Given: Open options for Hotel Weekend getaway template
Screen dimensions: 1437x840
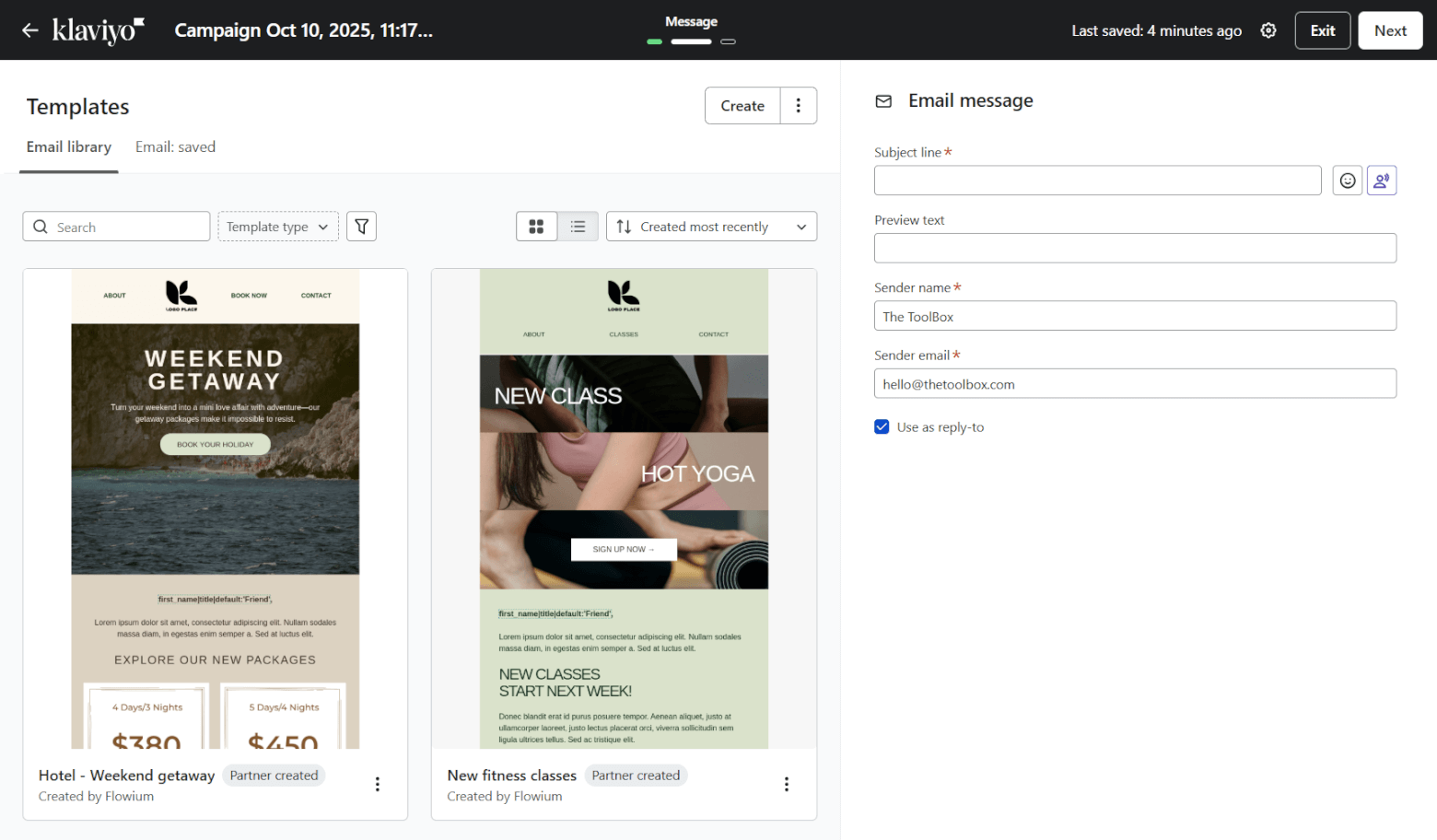Looking at the screenshot, I should point(378,784).
